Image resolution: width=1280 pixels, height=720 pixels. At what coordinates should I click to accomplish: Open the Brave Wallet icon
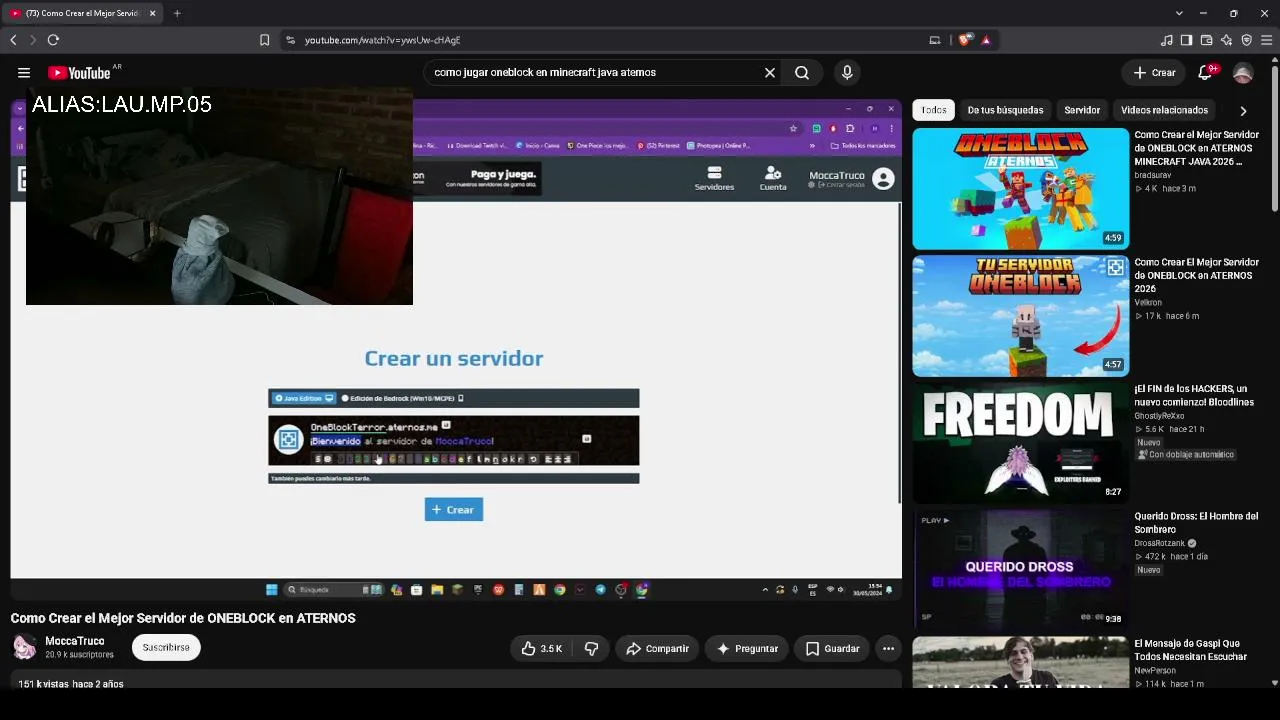pyautogui.click(x=1206, y=40)
